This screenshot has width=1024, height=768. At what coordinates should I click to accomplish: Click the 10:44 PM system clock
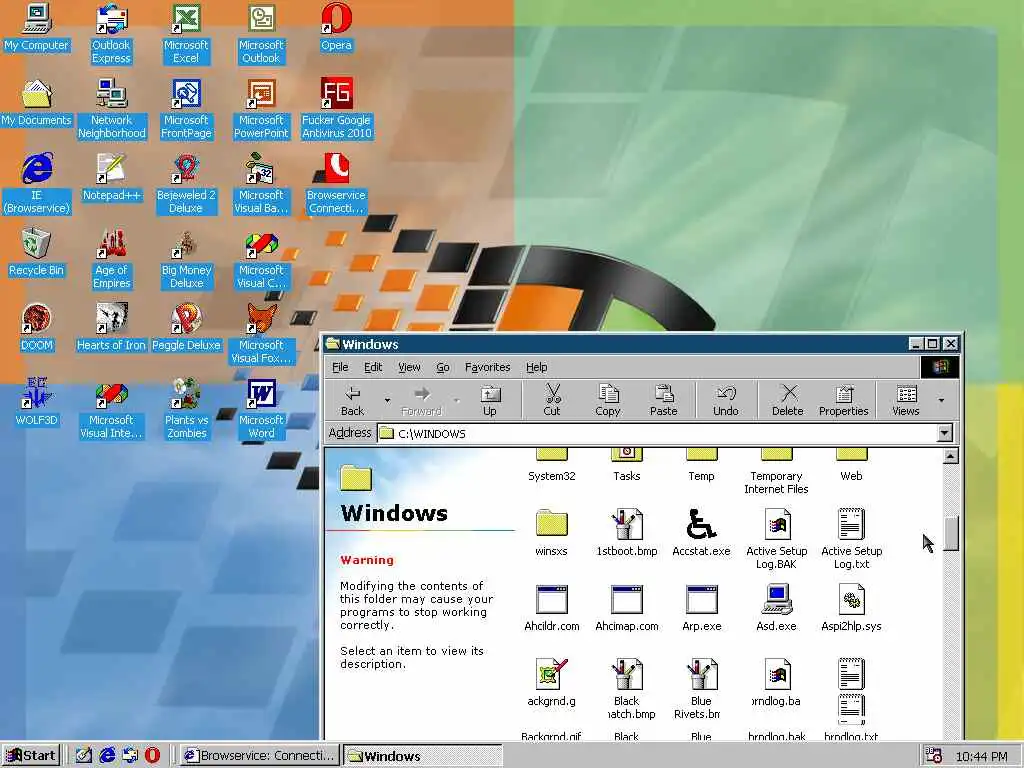(981, 756)
